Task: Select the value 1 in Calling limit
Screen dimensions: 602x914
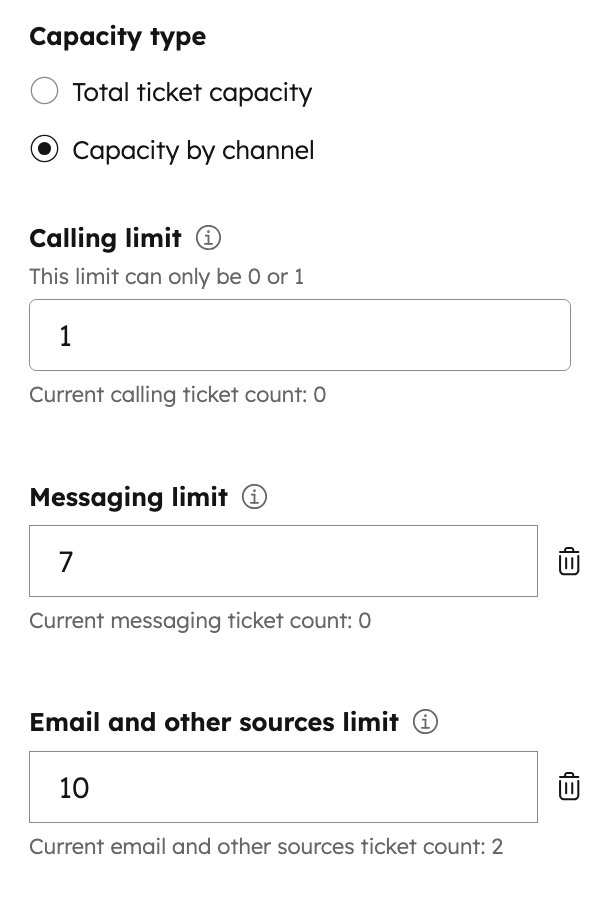Action: pos(65,335)
